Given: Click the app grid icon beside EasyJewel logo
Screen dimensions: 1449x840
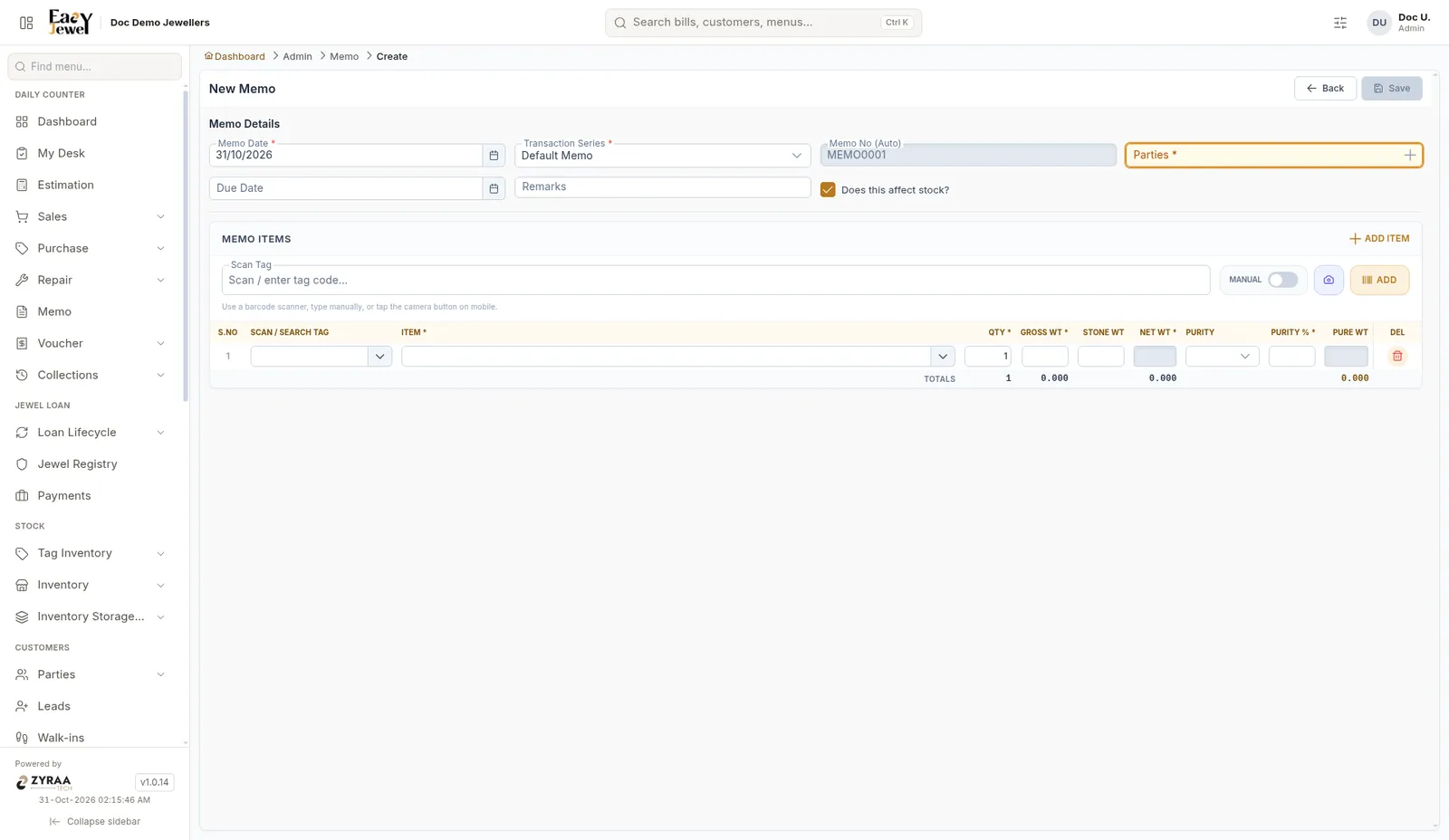Looking at the screenshot, I should tap(26, 23).
